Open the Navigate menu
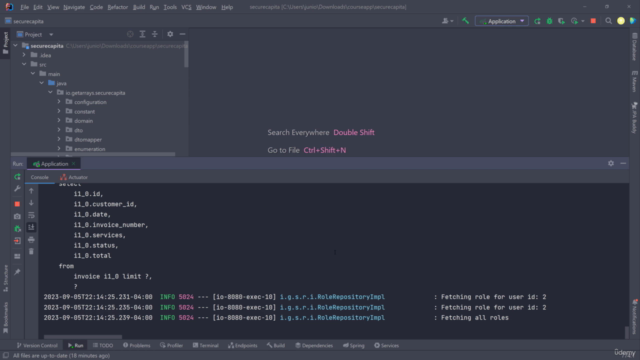Viewport: 640px width, 360px height. coord(74,7)
